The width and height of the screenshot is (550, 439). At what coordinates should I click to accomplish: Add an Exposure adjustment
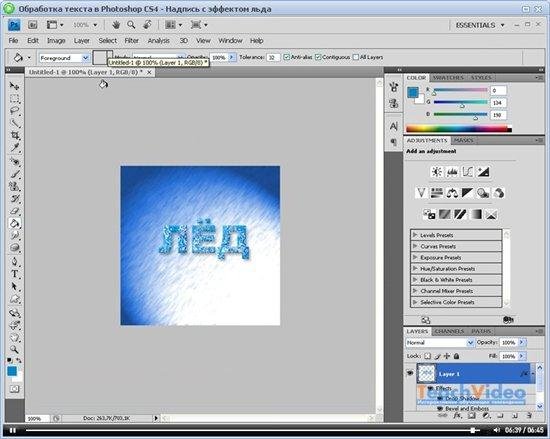pos(483,172)
